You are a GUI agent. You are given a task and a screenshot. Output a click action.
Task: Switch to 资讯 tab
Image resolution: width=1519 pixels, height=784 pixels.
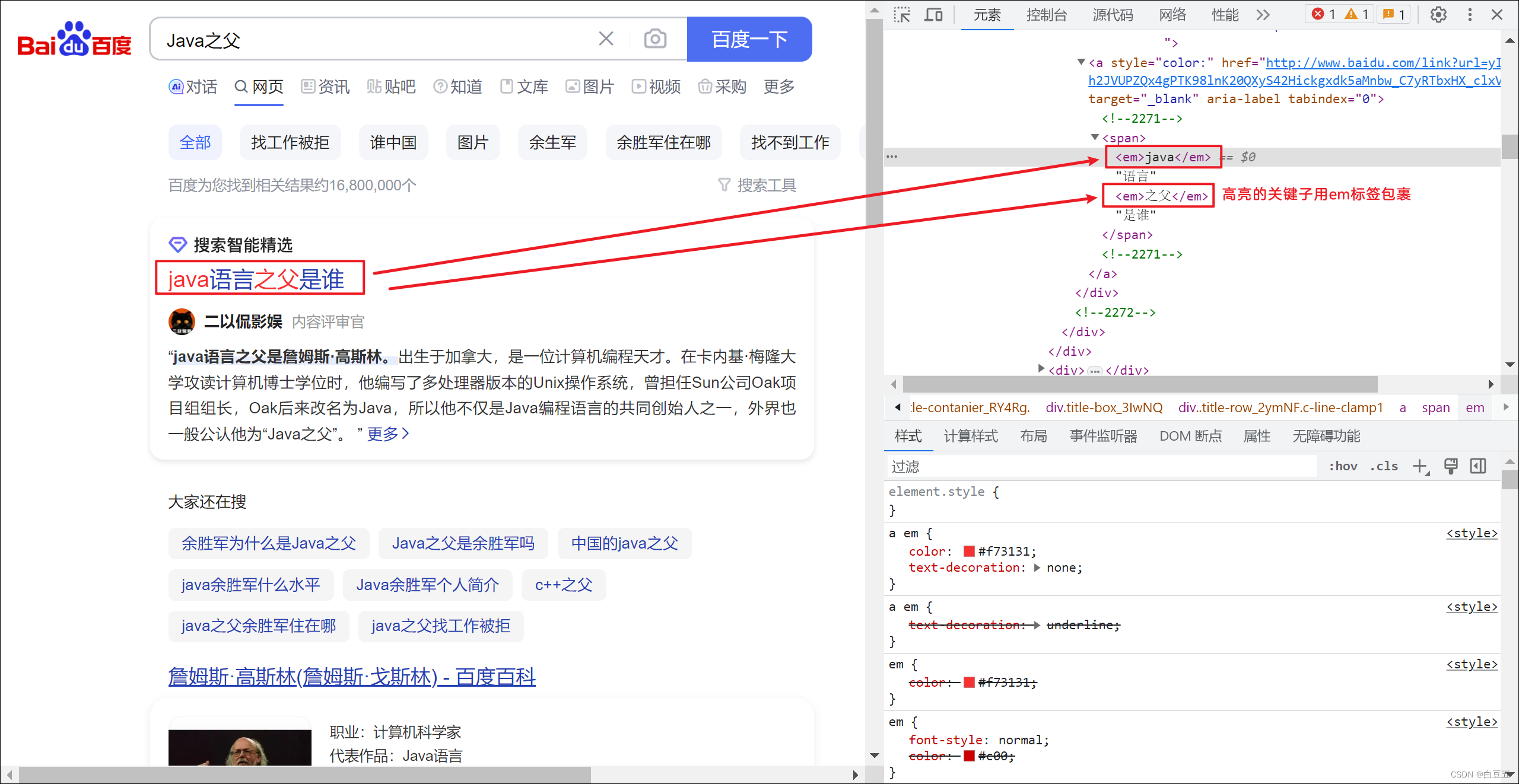coord(325,87)
